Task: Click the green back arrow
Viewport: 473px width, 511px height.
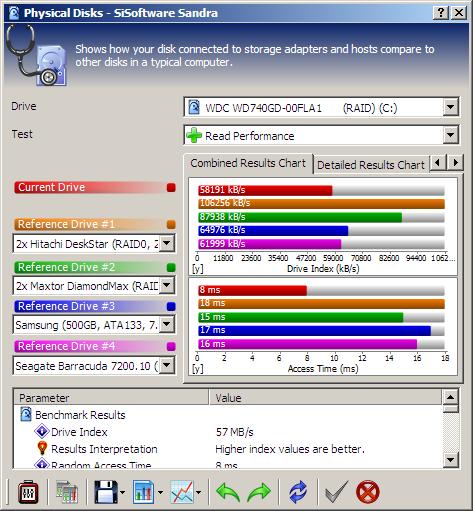Action: [228, 492]
